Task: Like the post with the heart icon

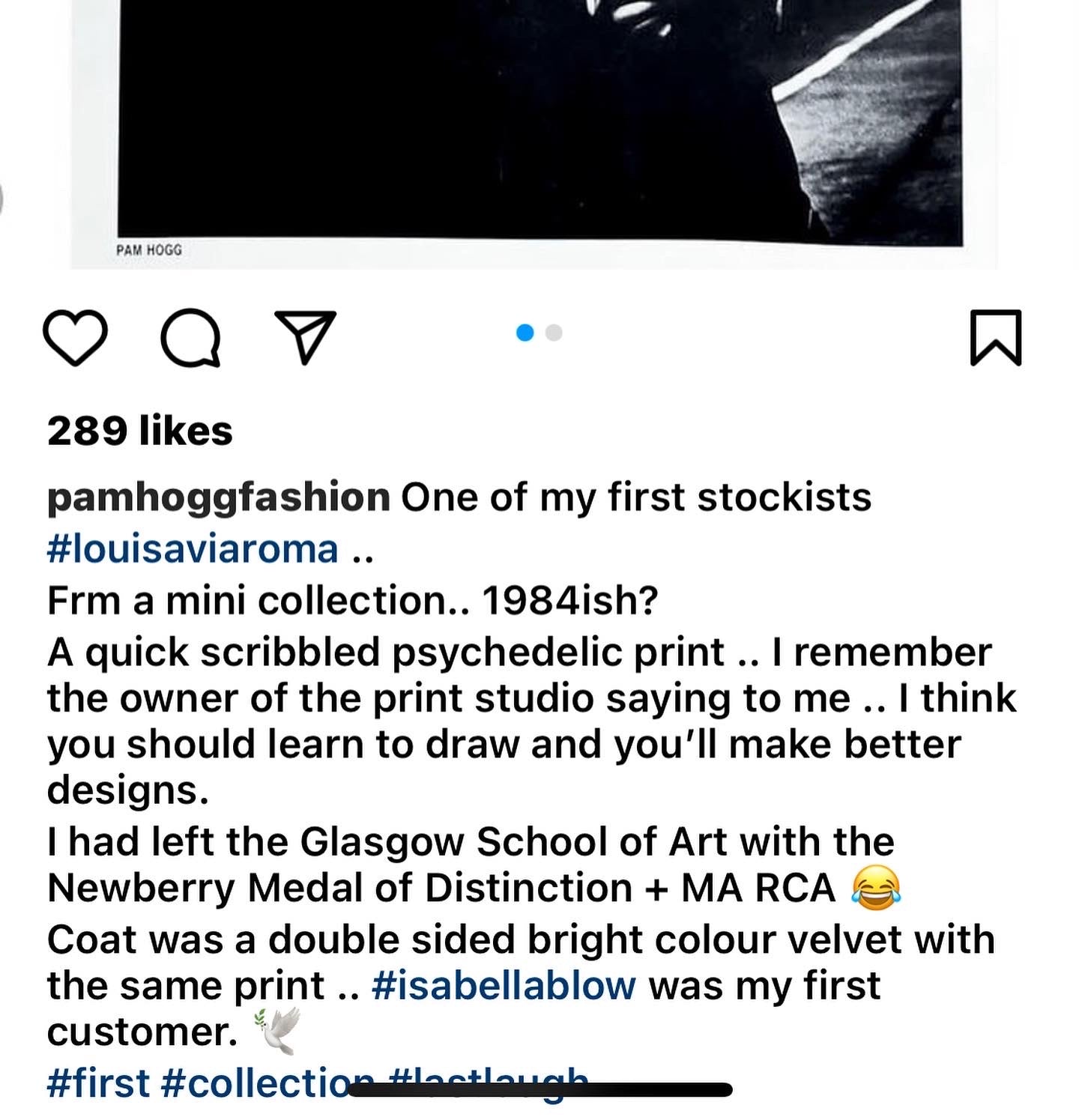Action: click(75, 337)
